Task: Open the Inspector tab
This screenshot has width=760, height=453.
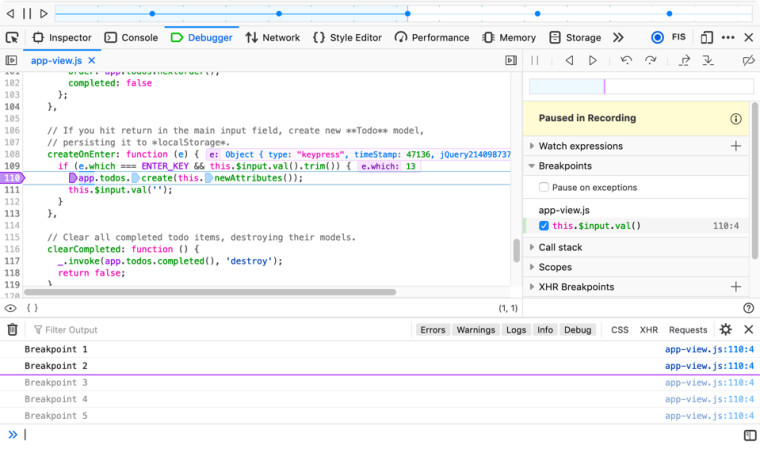Action: (62, 37)
